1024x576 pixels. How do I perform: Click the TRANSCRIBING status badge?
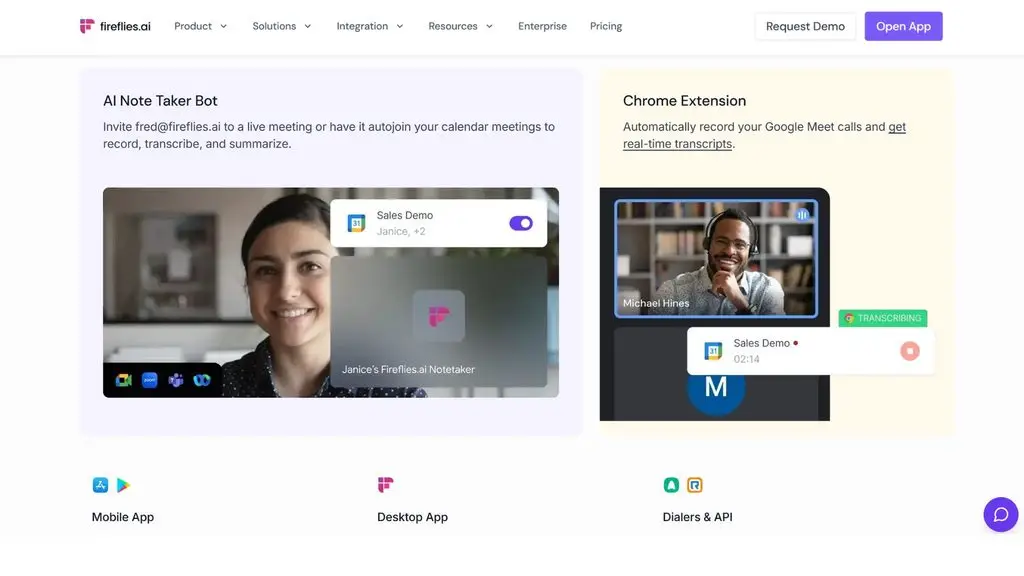tap(883, 318)
